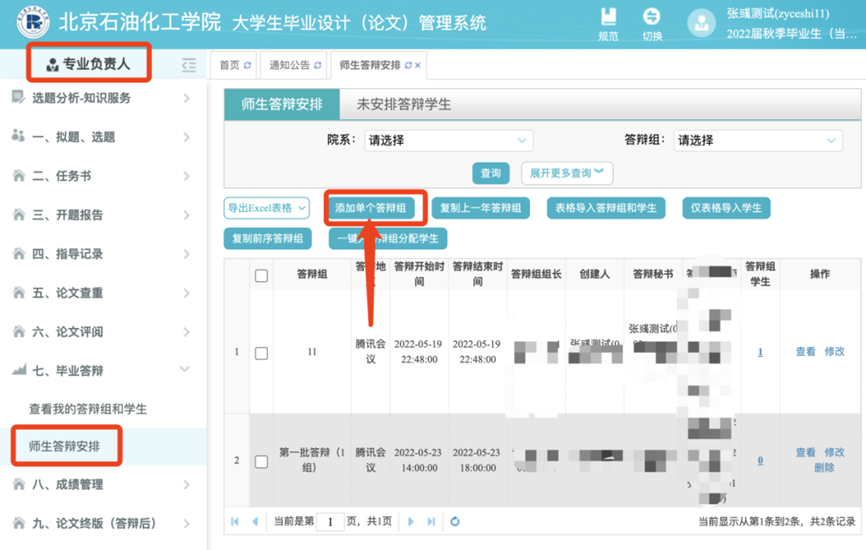Close the 师生答辩安排 tab with the x
This screenshot has width=866, height=550.
pyautogui.click(x=418, y=66)
